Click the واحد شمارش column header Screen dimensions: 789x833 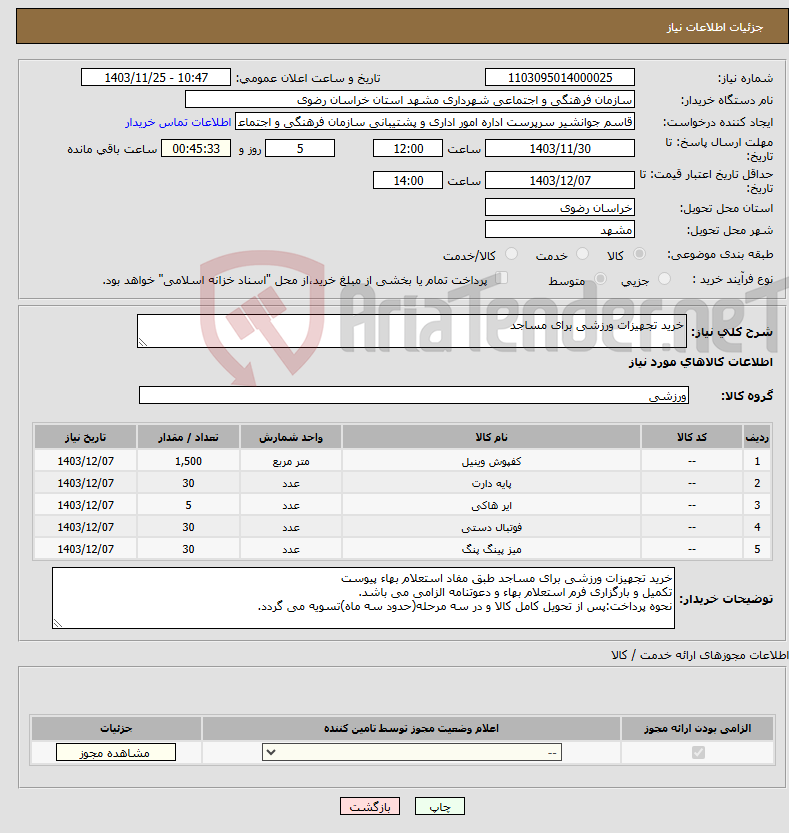coord(291,437)
